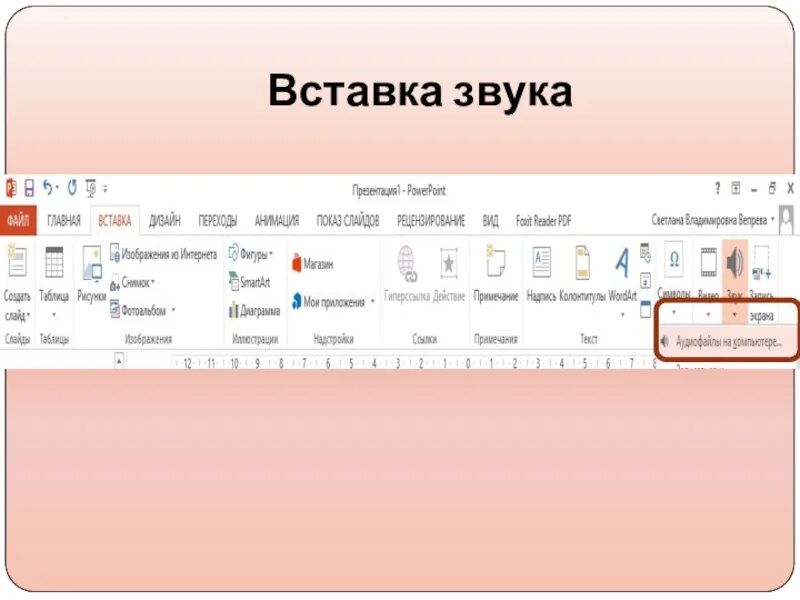
Task: Open Ribbon Display Options button
Action: [x=736, y=188]
